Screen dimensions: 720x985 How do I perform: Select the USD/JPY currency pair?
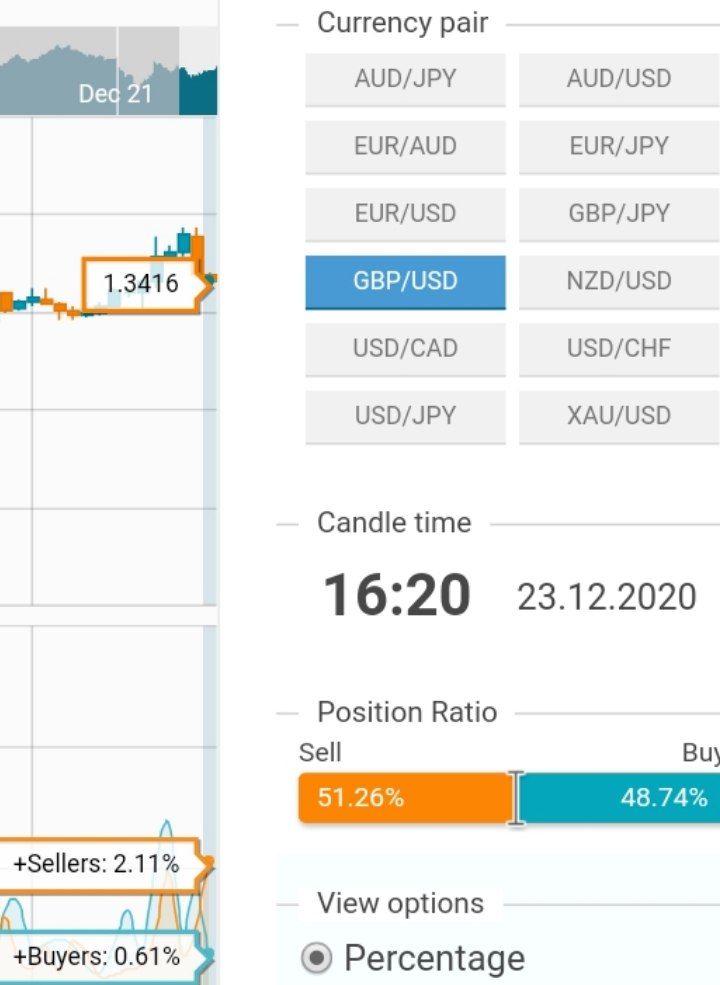click(x=405, y=416)
